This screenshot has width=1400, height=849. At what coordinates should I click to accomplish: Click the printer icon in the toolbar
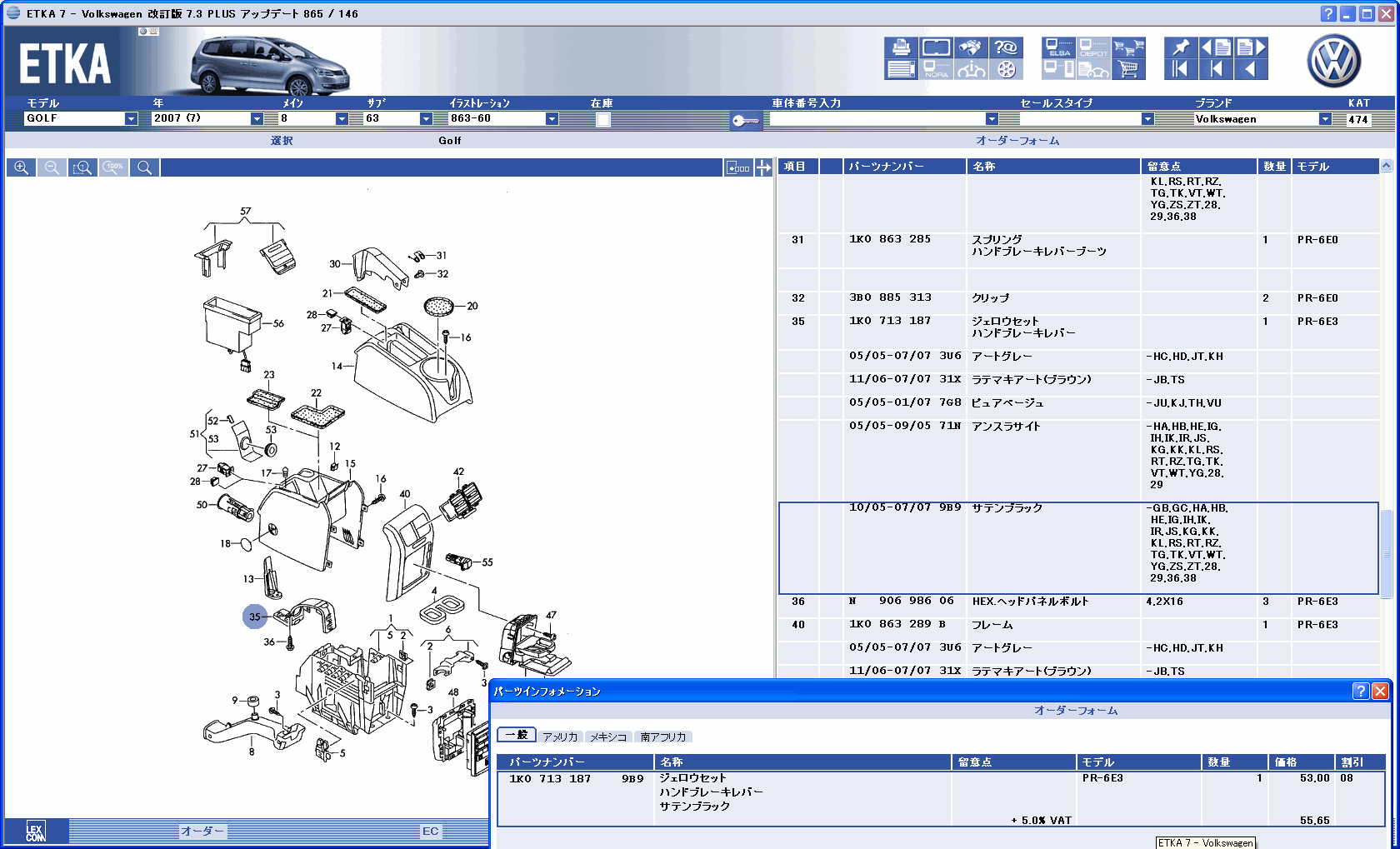pos(901,47)
